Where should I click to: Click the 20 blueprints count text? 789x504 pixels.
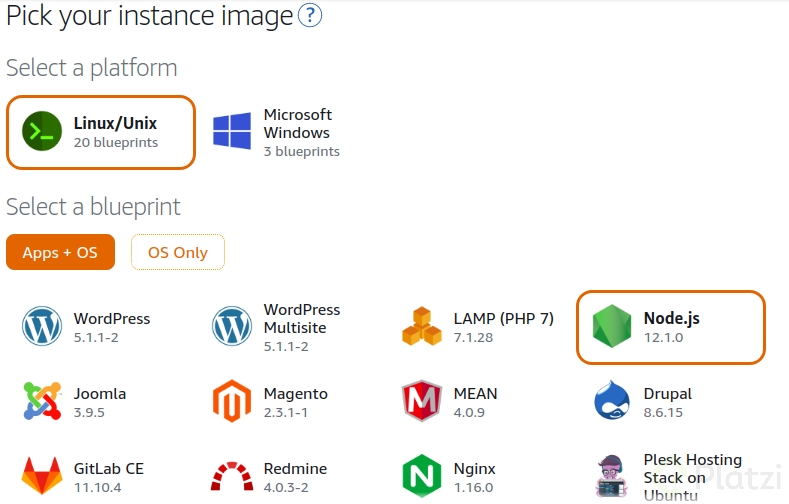click(x=116, y=143)
